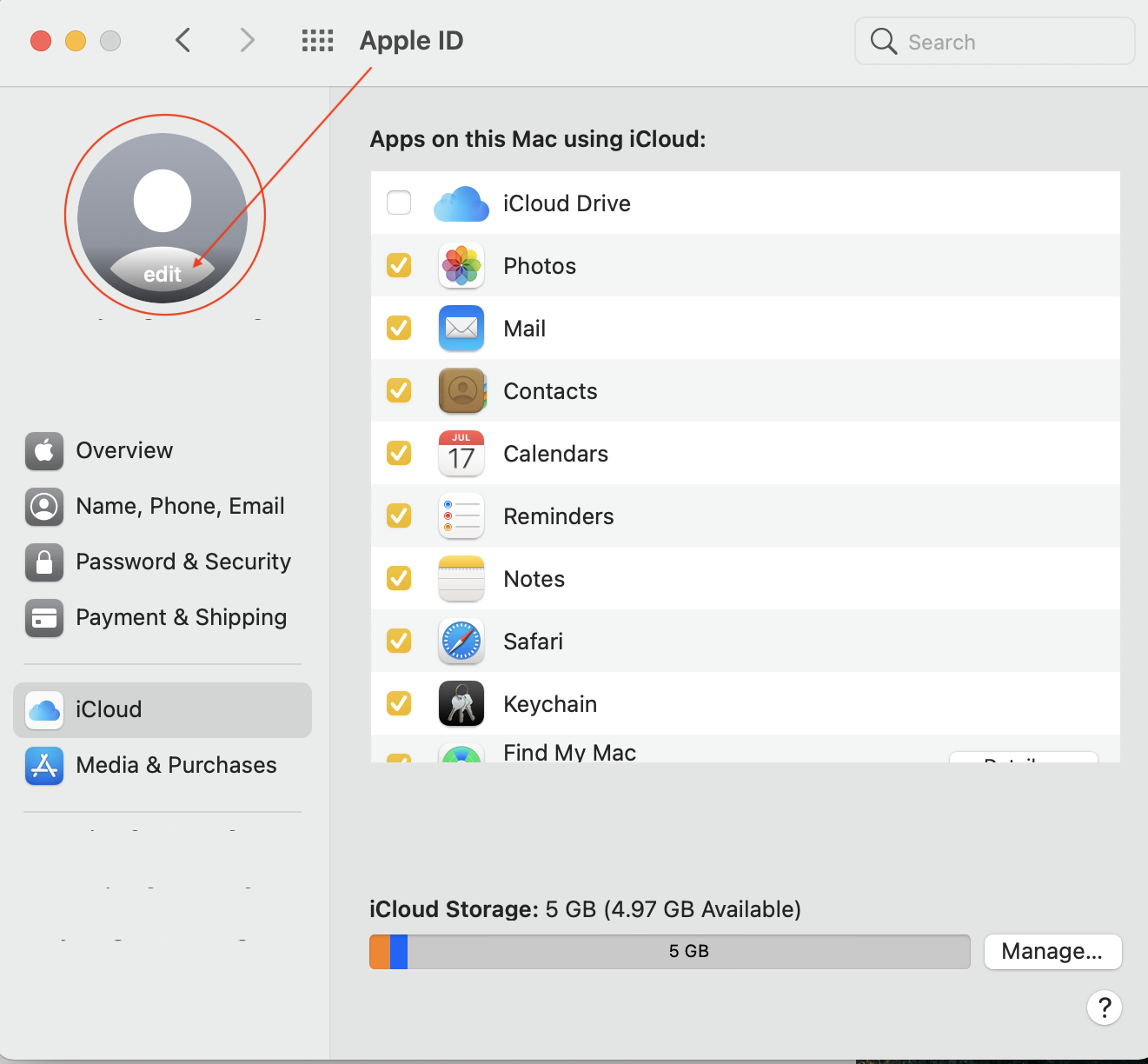The image size is (1148, 1064).
Task: Open the Overview section in sidebar
Action: 123,450
